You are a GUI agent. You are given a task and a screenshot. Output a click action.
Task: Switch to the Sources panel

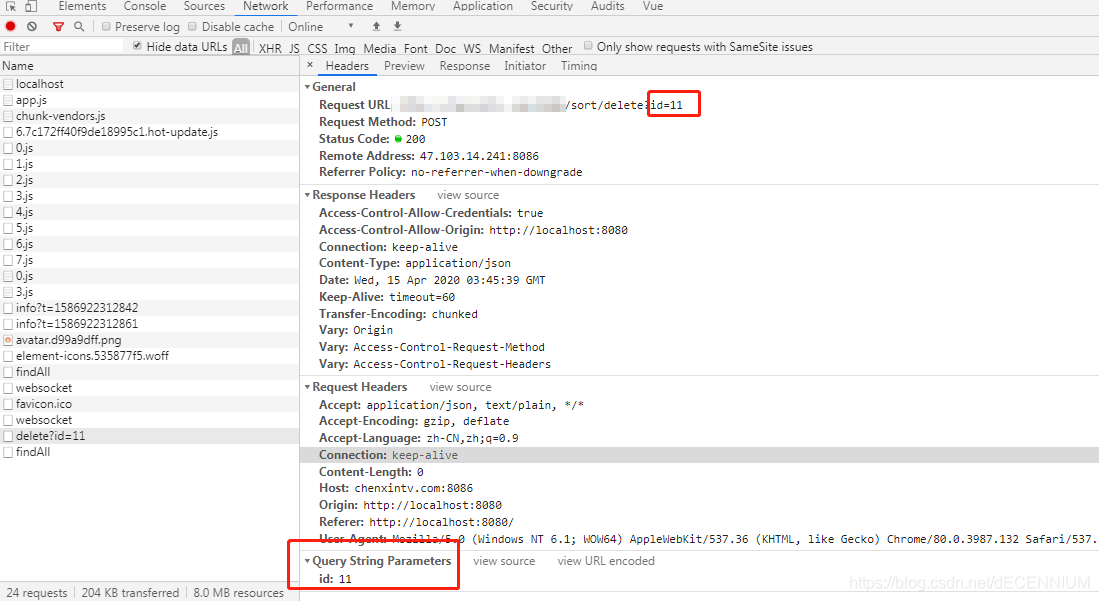204,6
